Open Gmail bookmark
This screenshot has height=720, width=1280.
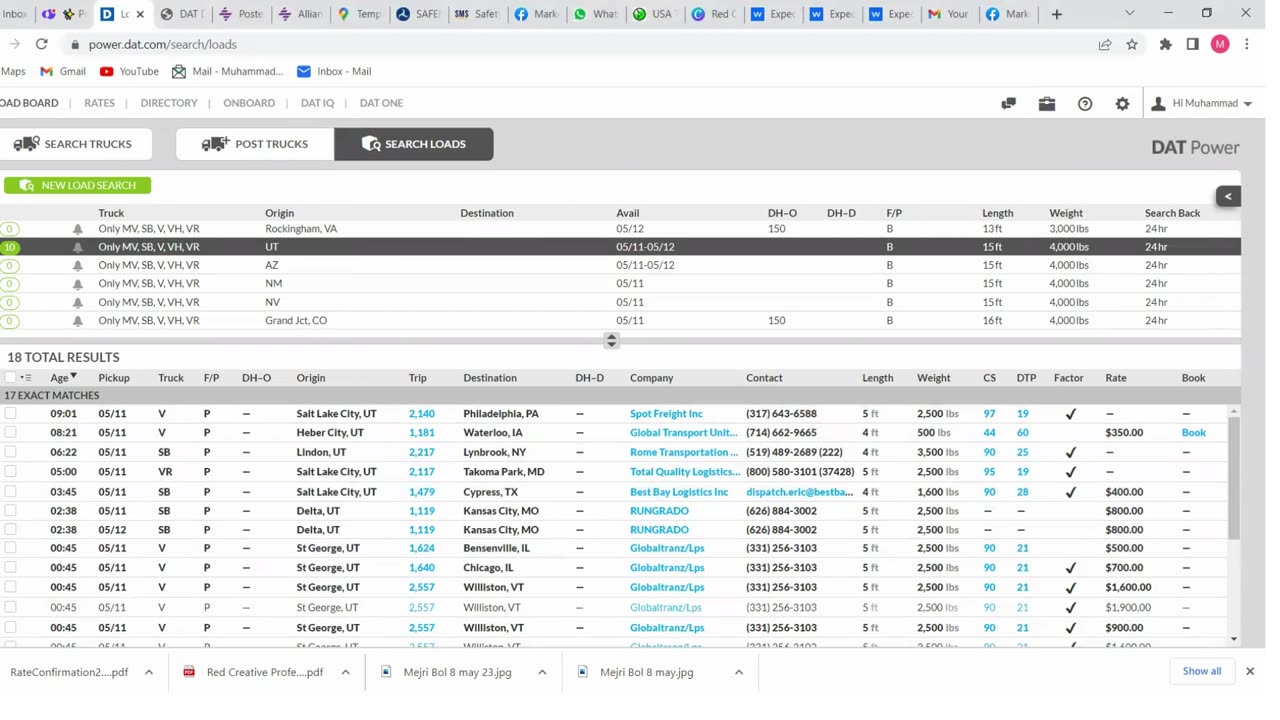click(62, 71)
